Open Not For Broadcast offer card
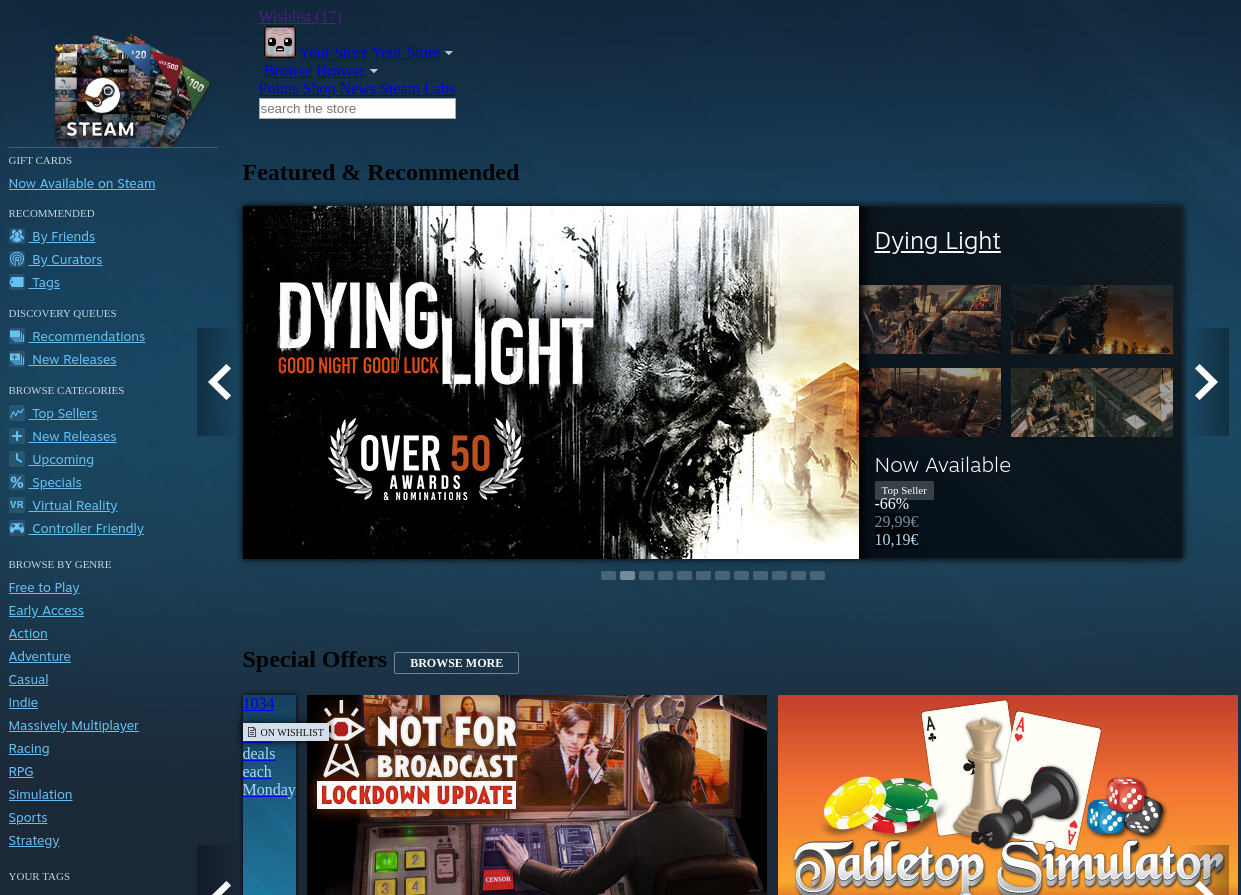1241x895 pixels. (537, 795)
